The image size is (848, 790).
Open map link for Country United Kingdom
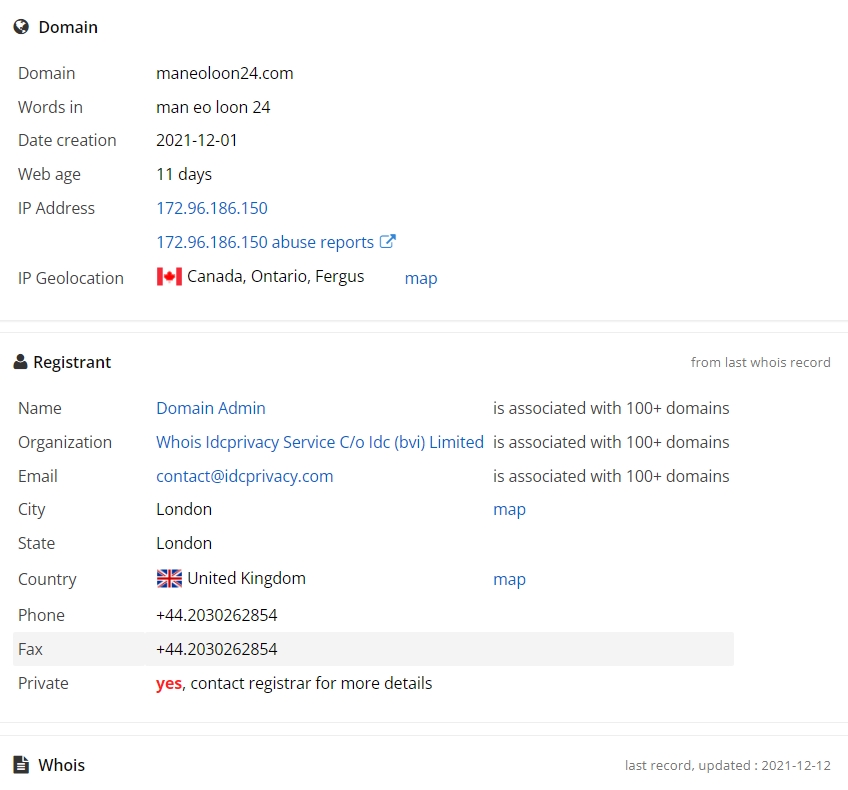click(x=509, y=579)
